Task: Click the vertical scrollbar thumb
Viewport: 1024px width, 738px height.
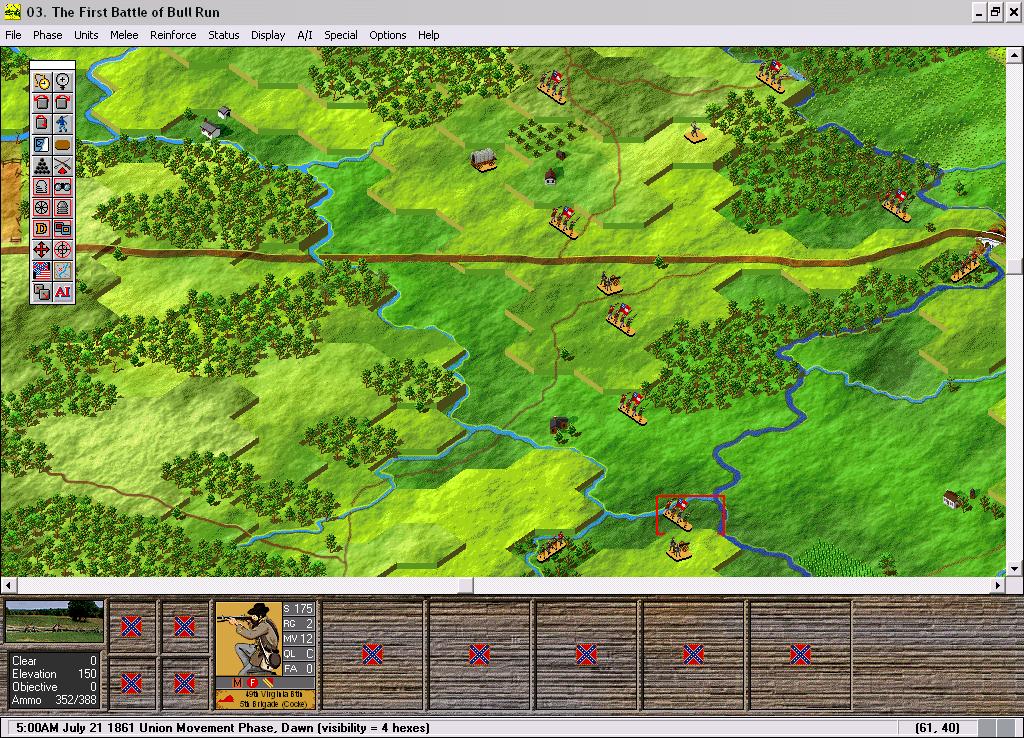Action: pyautogui.click(x=1014, y=266)
